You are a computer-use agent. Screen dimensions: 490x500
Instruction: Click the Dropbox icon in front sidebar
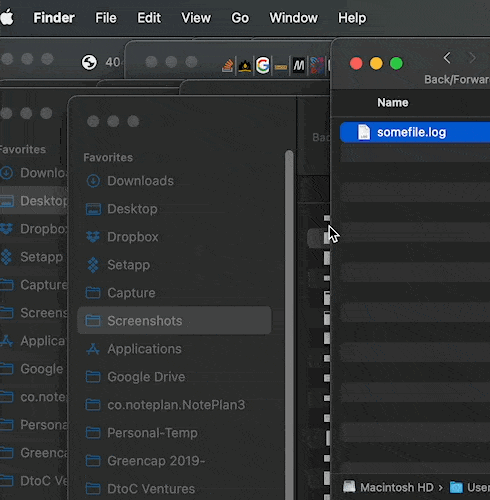pos(93,237)
